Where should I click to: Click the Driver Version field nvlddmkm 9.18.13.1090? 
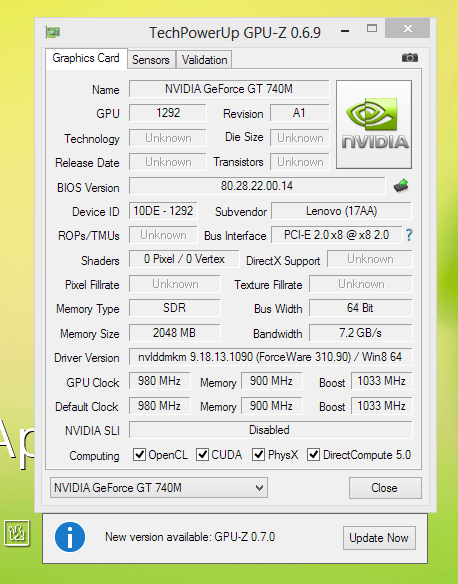[271, 357]
